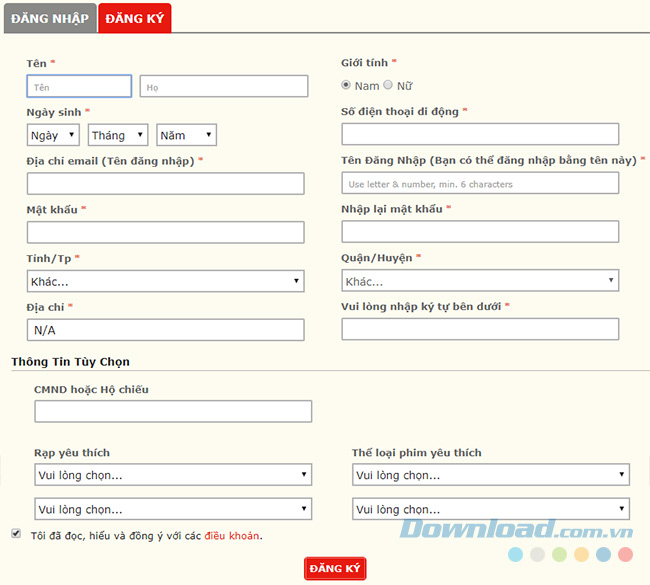Focus the Mật khẩu password field

(x=165, y=232)
